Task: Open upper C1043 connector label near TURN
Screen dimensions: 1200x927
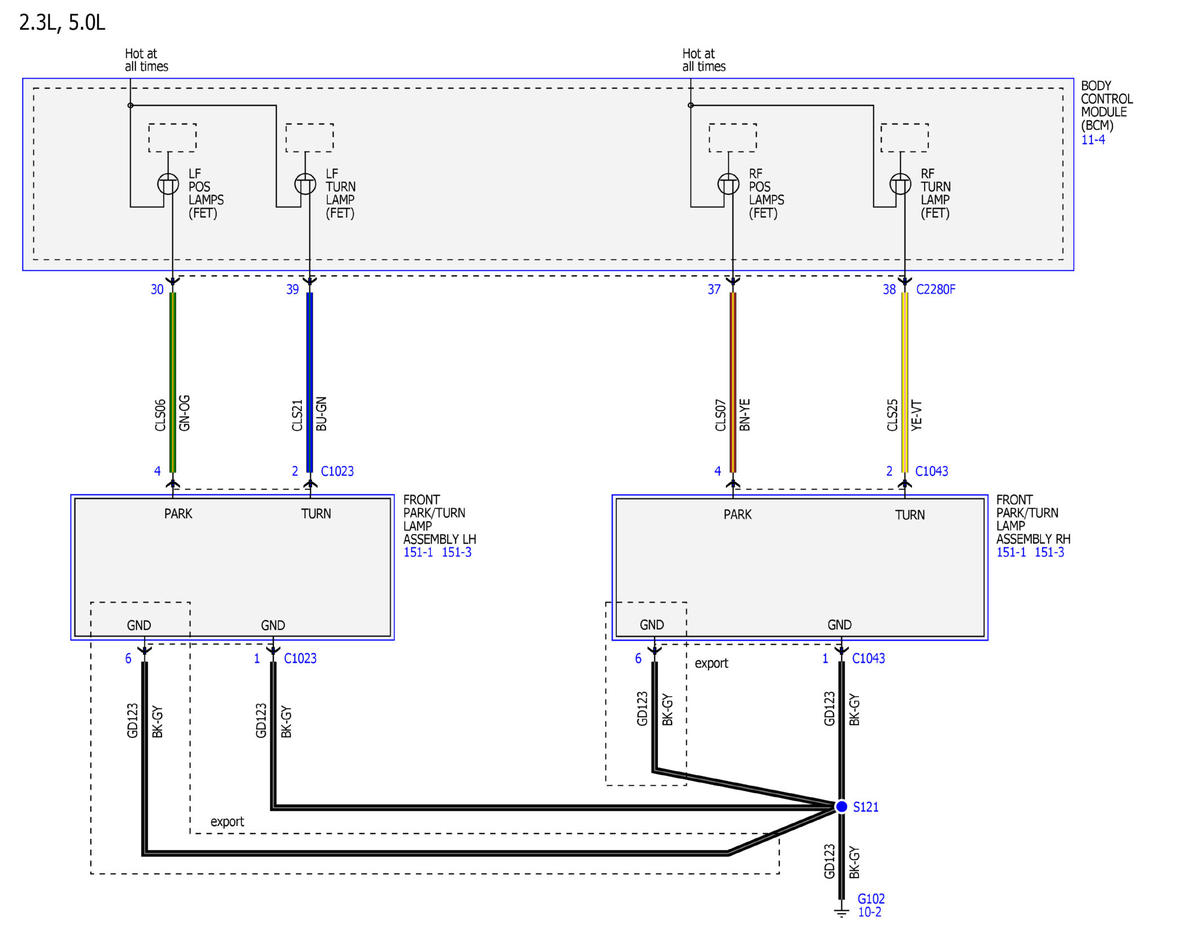Action: [x=932, y=470]
